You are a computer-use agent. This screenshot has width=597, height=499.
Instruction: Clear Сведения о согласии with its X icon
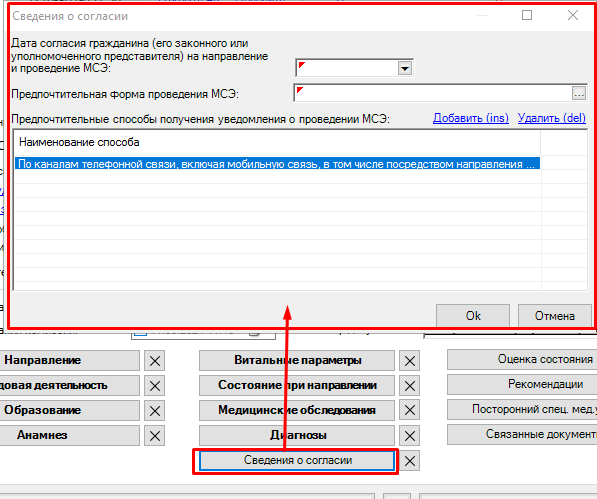coord(410,461)
